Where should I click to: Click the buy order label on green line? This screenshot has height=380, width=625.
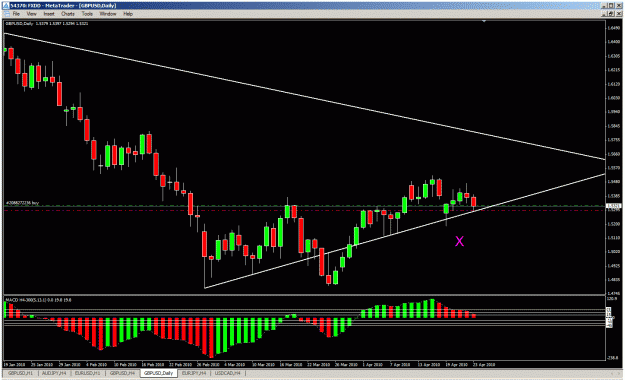(x=22, y=203)
